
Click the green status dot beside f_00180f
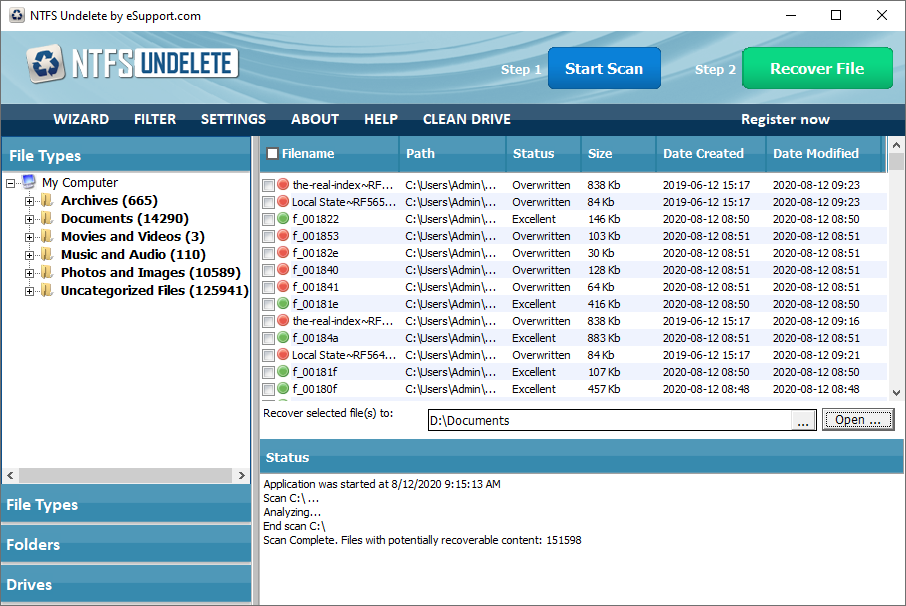click(x=283, y=389)
